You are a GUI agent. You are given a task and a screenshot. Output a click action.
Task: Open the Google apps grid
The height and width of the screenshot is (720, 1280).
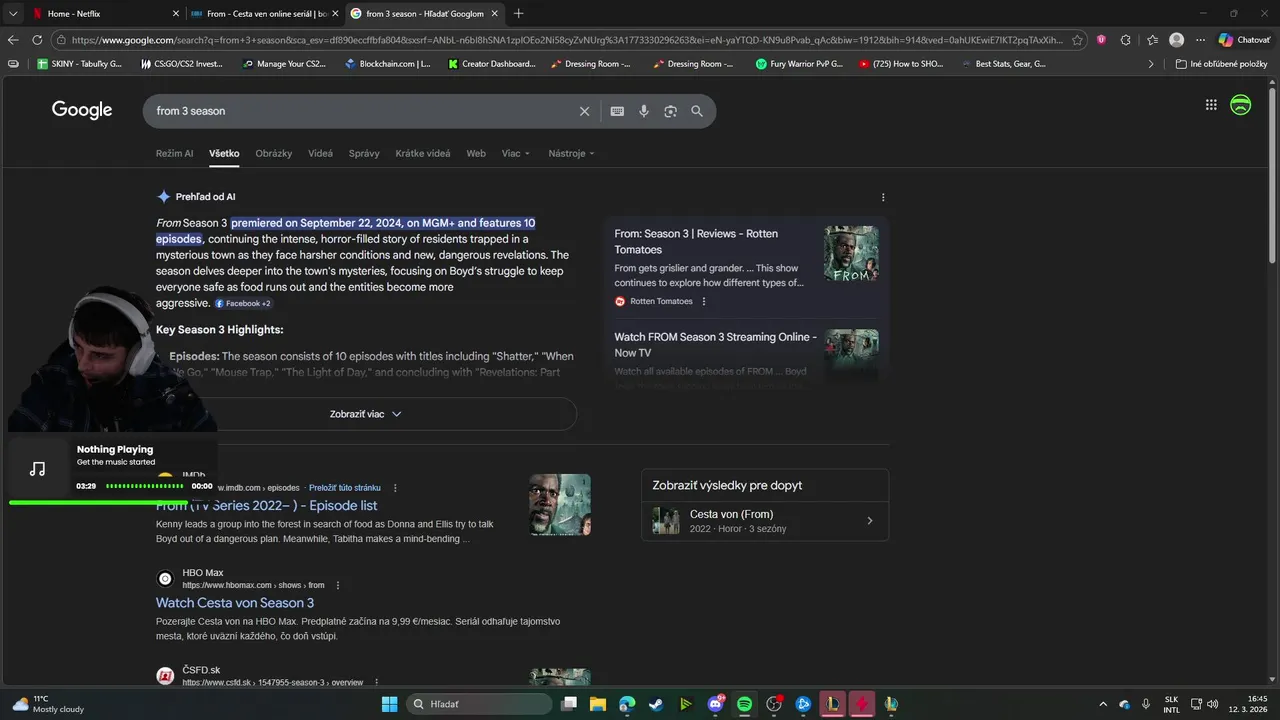point(1211,105)
